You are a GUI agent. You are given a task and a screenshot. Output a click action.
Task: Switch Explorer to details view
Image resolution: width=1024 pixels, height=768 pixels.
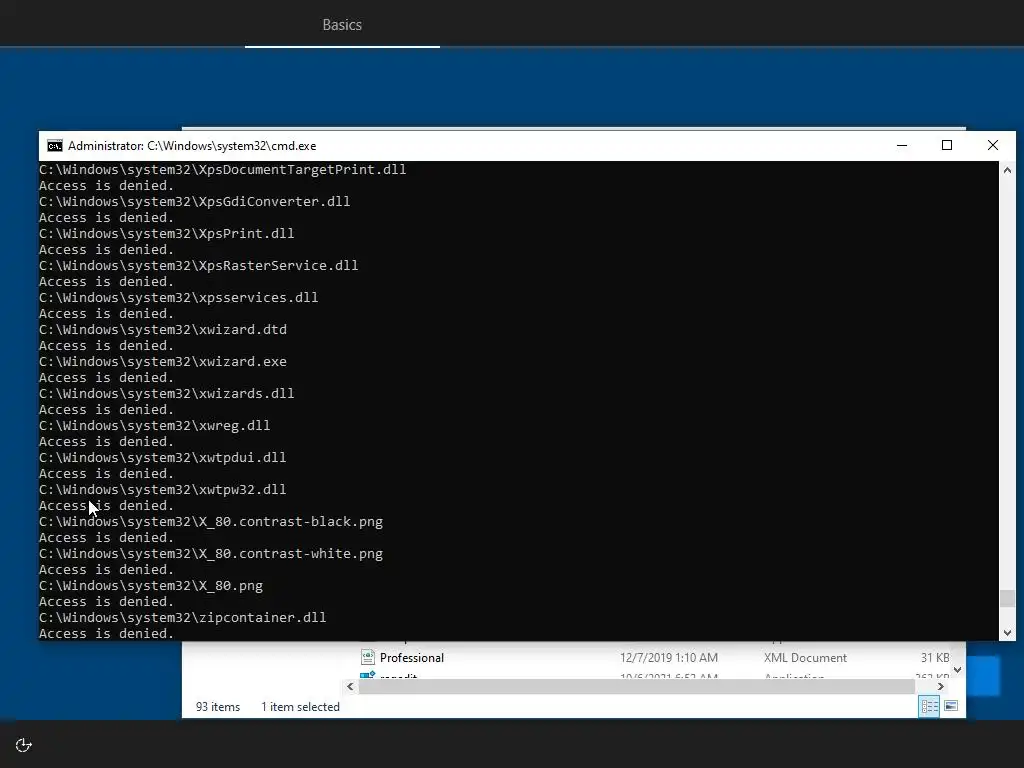[929, 706]
